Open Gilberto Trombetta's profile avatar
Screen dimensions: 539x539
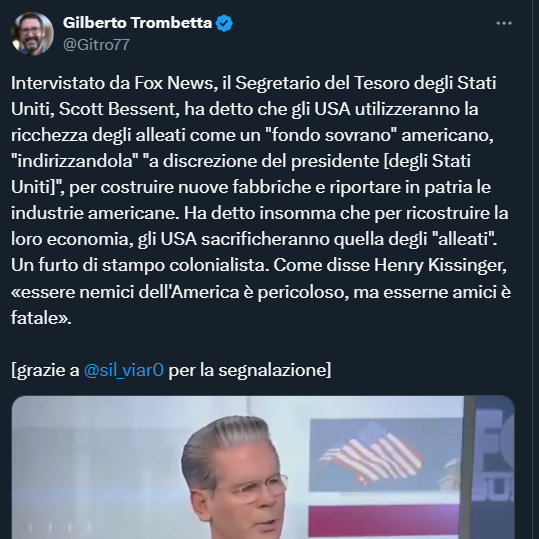32,34
